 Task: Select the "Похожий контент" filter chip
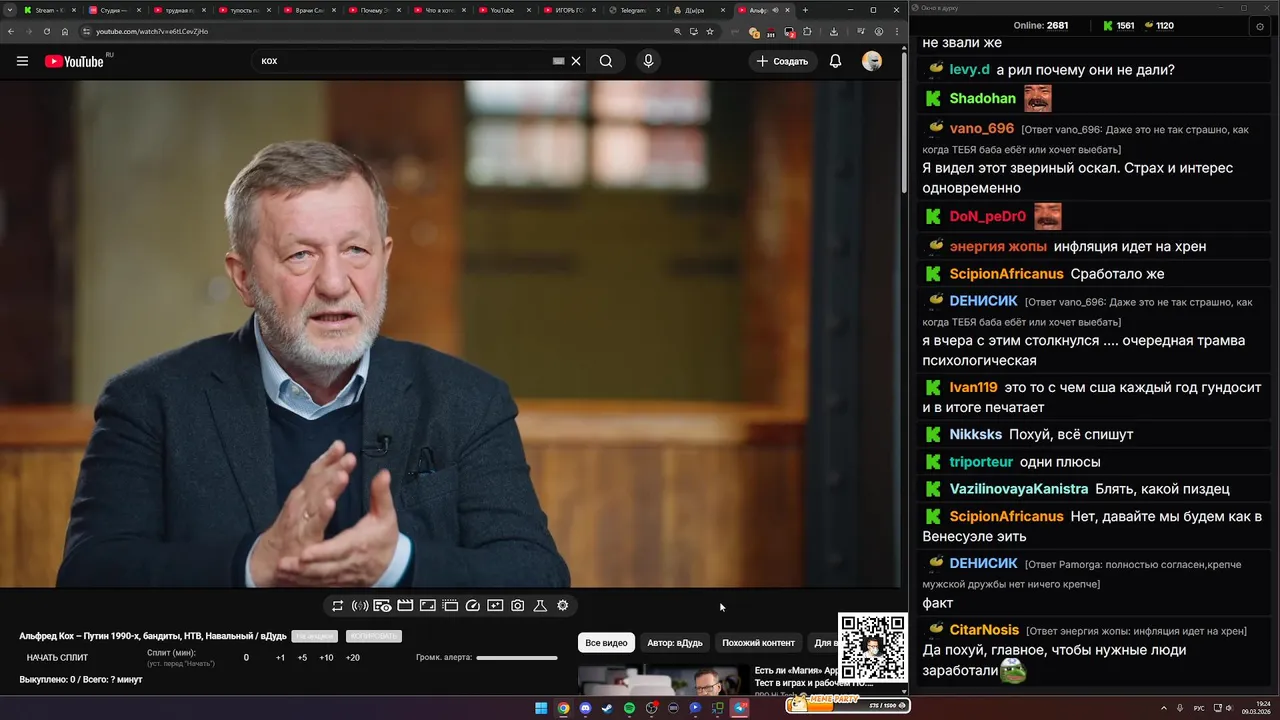pos(758,643)
